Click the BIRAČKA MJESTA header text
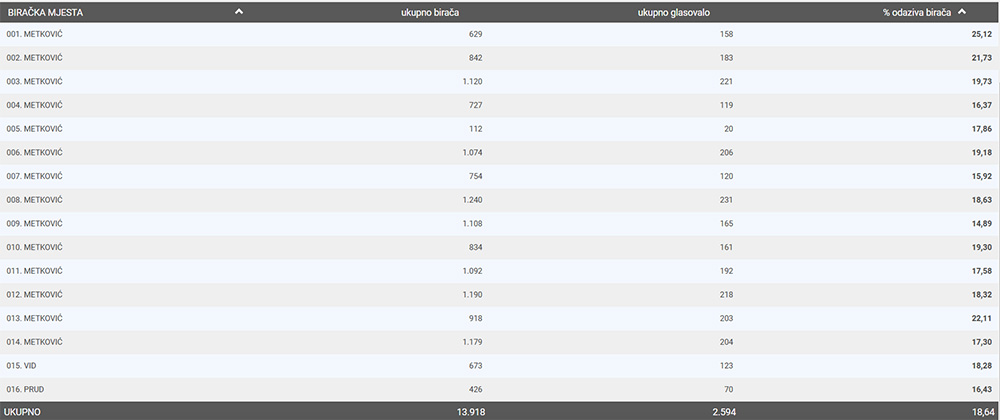 tap(48, 12)
